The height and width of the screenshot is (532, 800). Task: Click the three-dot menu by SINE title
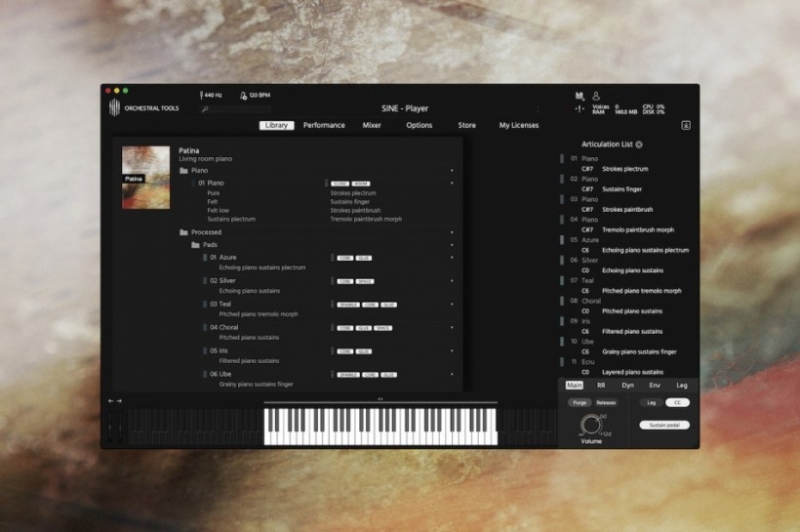pos(537,109)
